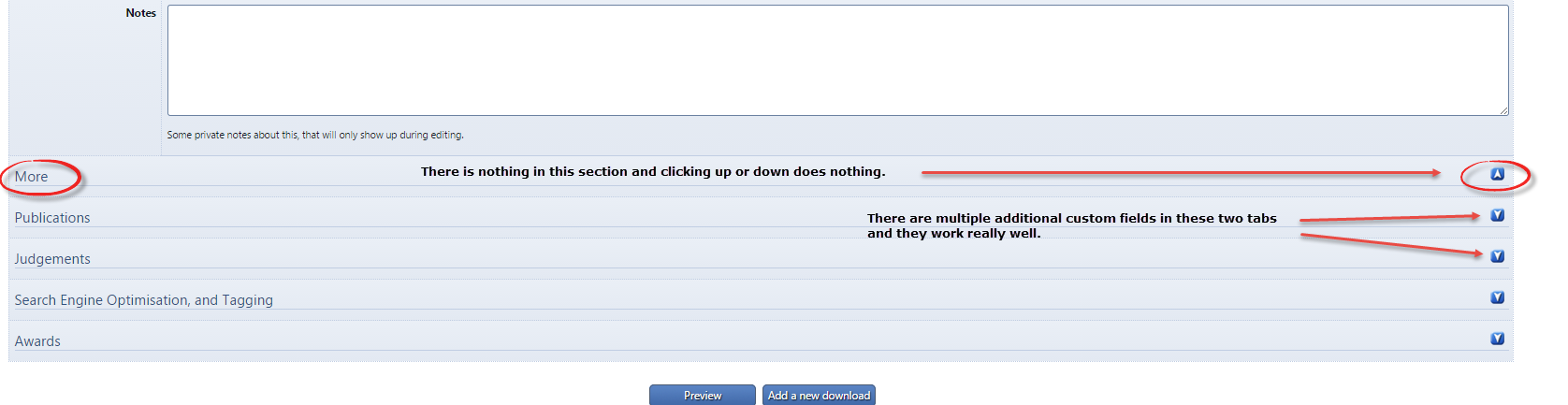This screenshot has height=405, width=1568.
Task: Click the Search Engine Optimisation expand icon
Action: pyautogui.click(x=1497, y=297)
